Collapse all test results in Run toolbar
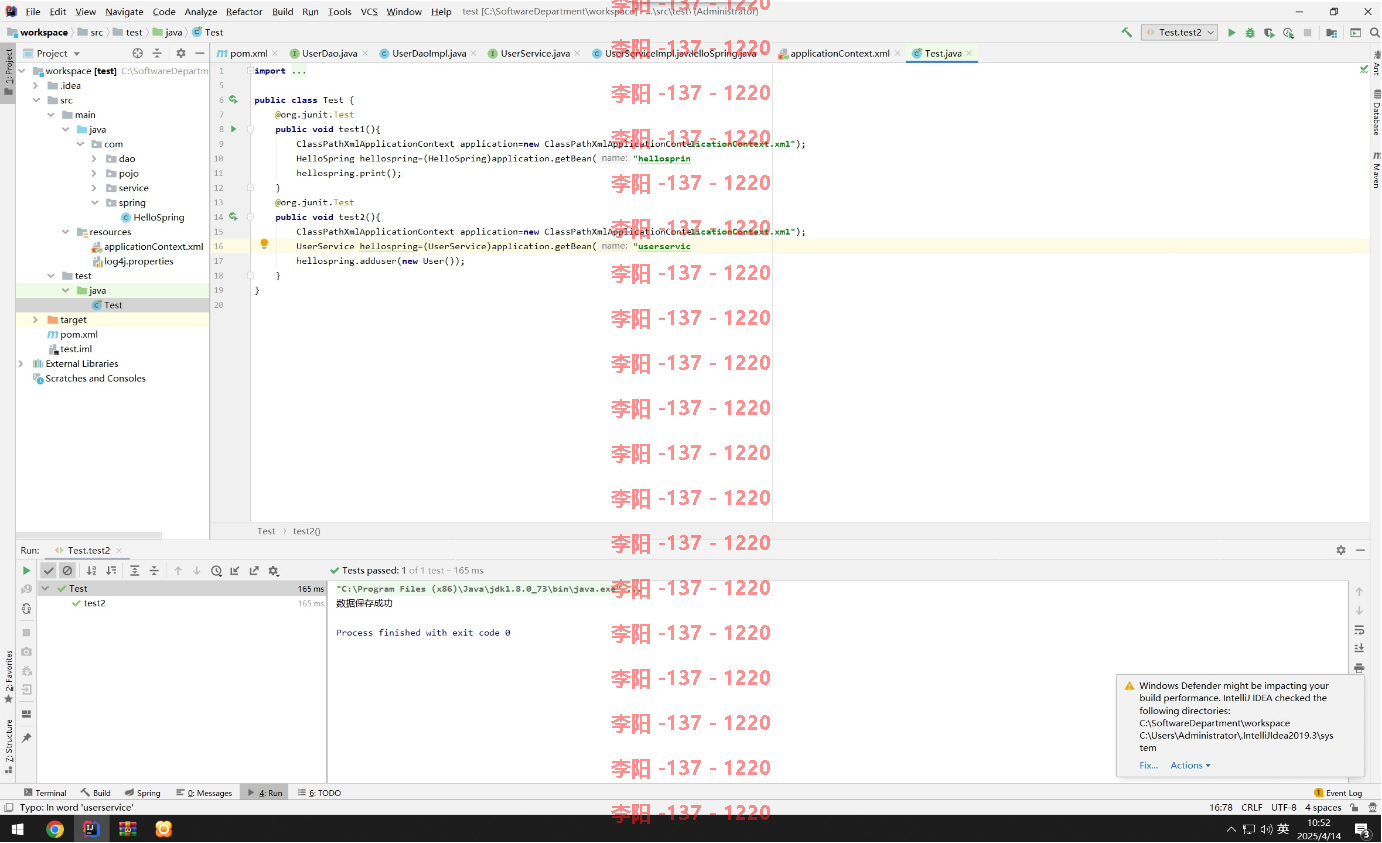The height and width of the screenshot is (843, 1382). point(154,570)
